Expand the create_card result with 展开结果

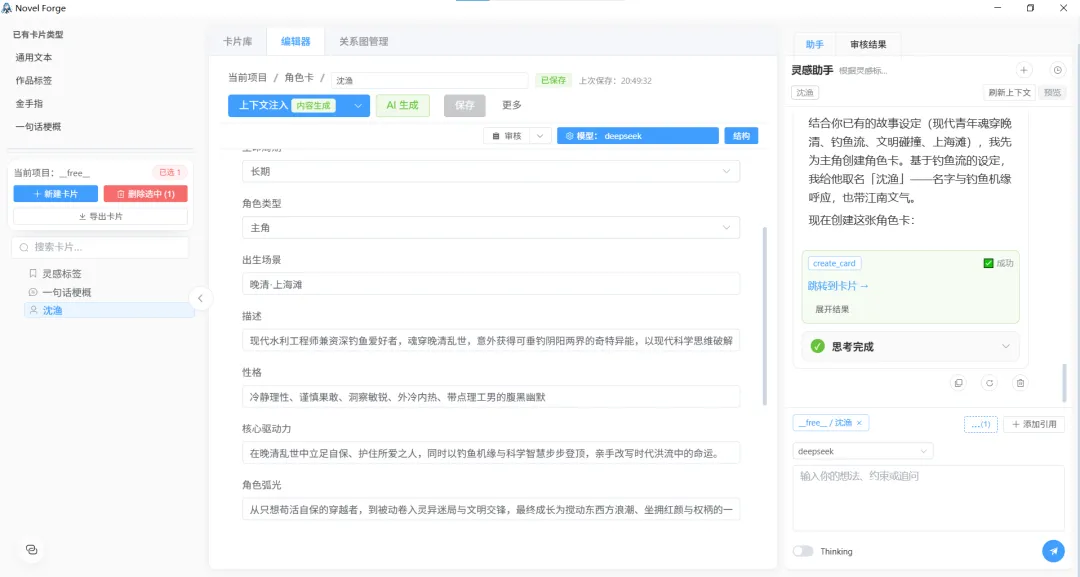pyautogui.click(x=832, y=309)
